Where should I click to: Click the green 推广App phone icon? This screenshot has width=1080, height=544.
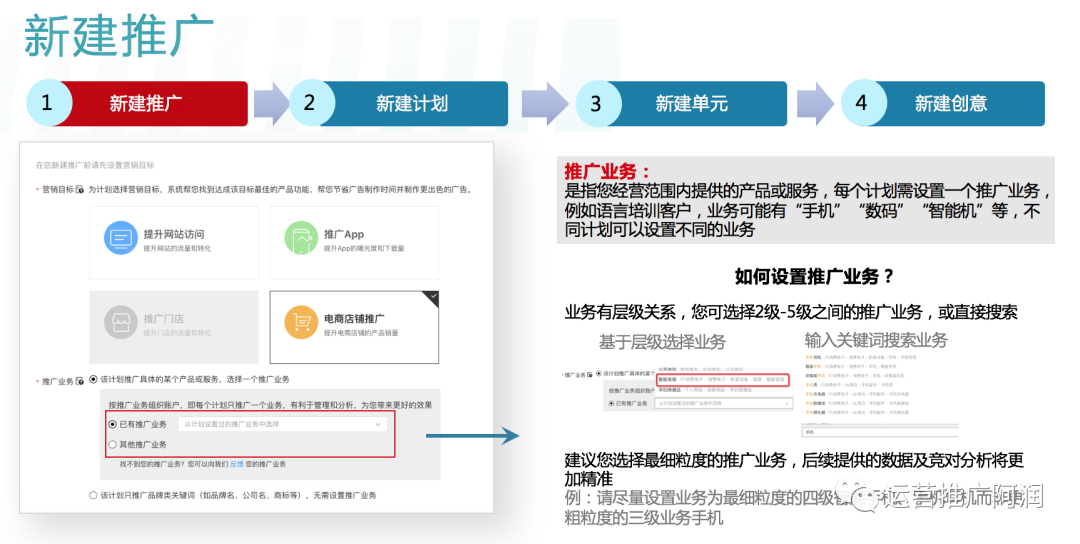(x=301, y=238)
